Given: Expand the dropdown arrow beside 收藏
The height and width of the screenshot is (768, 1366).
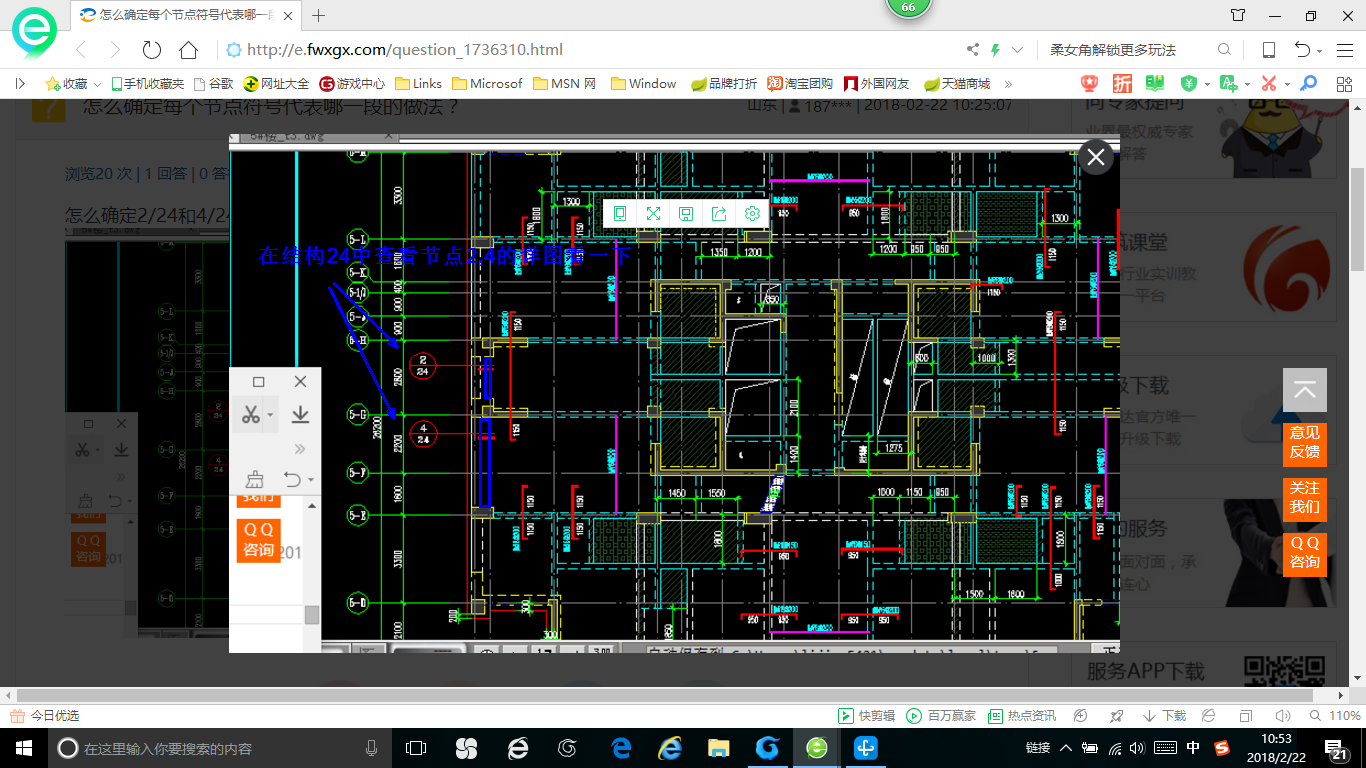Looking at the screenshot, I should coord(98,84).
